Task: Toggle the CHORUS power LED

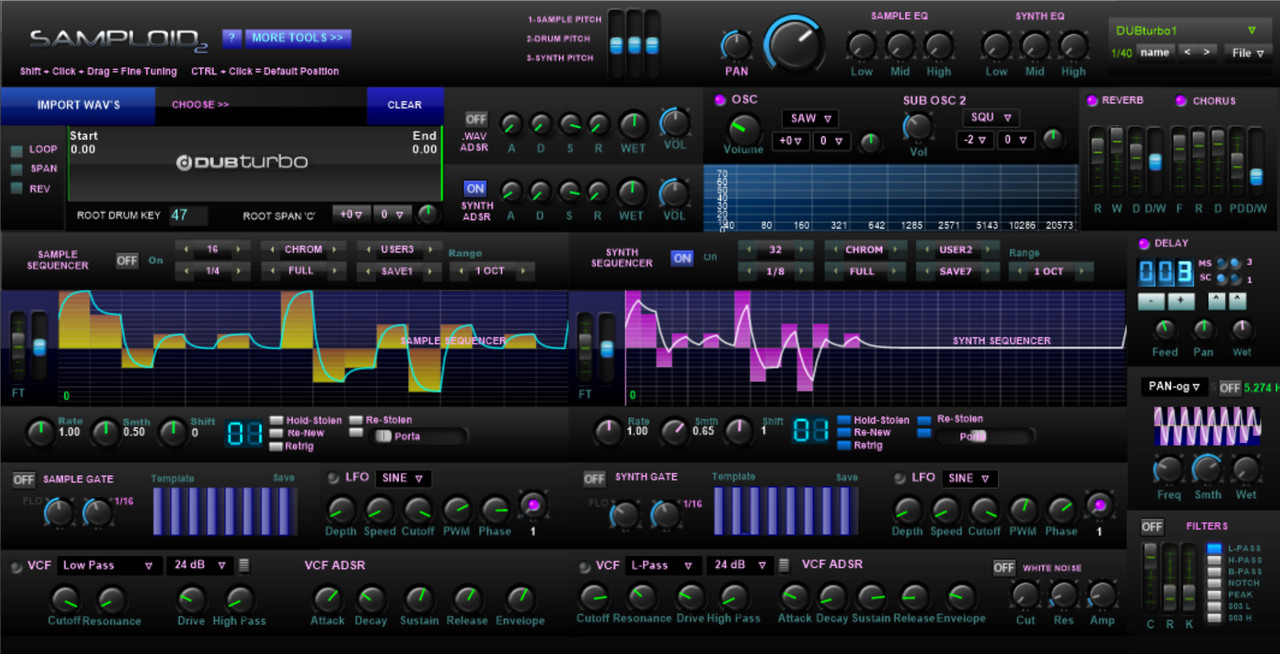Action: pos(1181,101)
